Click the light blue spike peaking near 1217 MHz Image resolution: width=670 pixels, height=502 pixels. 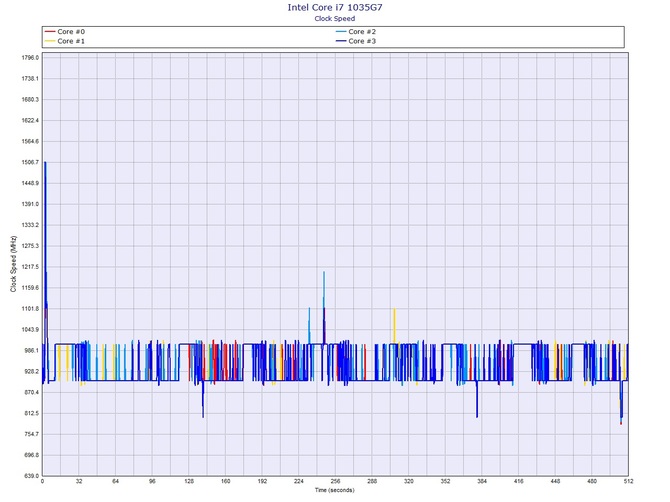coord(324,308)
